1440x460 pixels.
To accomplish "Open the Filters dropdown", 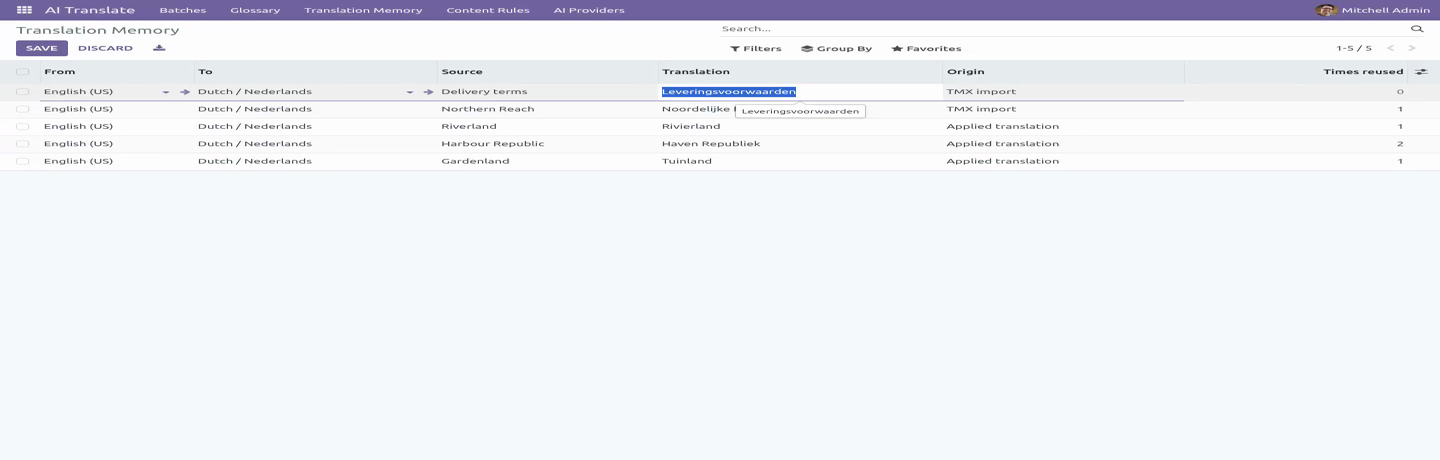I will tap(756, 48).
